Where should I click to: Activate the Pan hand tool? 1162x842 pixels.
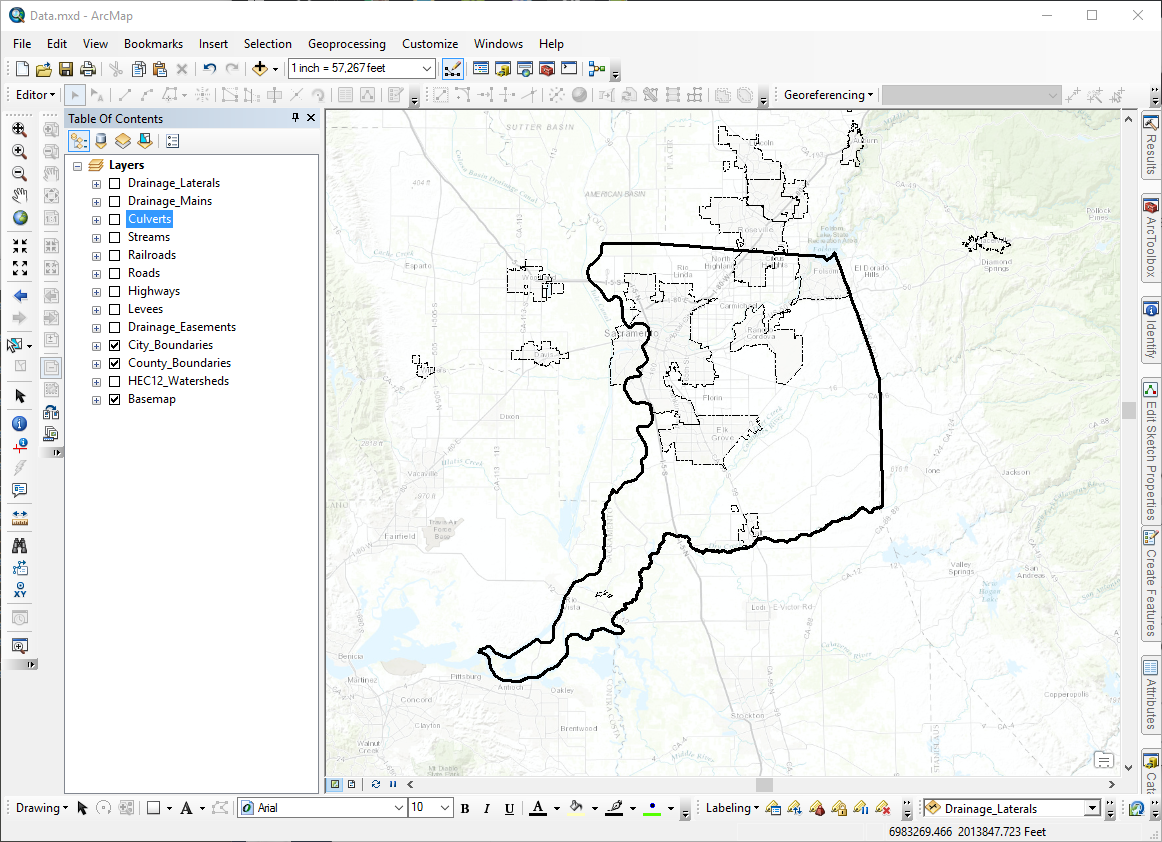[19, 196]
